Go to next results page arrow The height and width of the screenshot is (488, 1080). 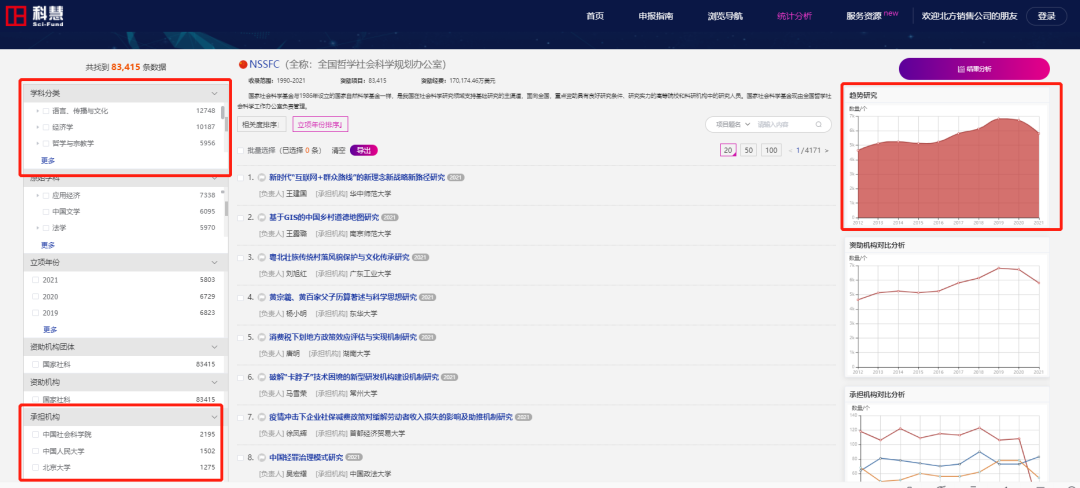coord(827,150)
